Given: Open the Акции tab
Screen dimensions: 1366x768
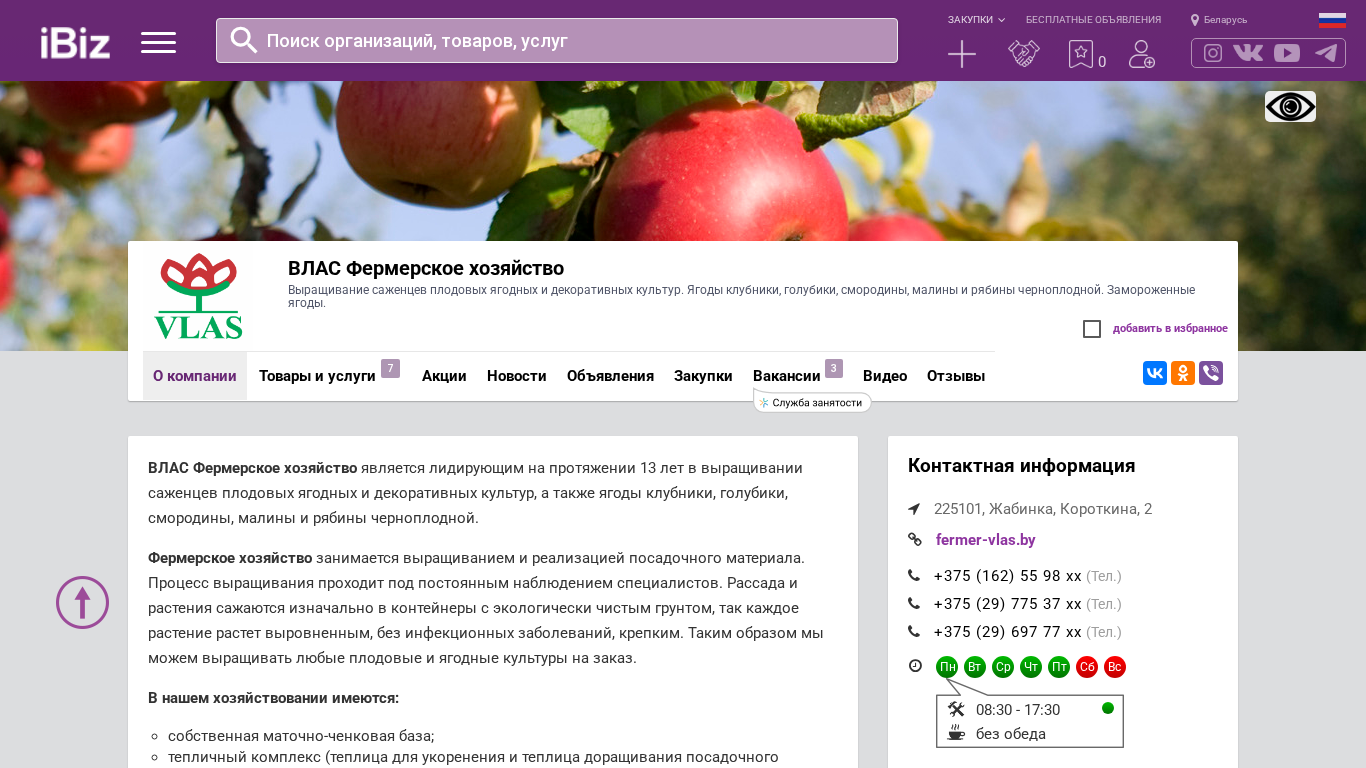Looking at the screenshot, I should (x=444, y=376).
